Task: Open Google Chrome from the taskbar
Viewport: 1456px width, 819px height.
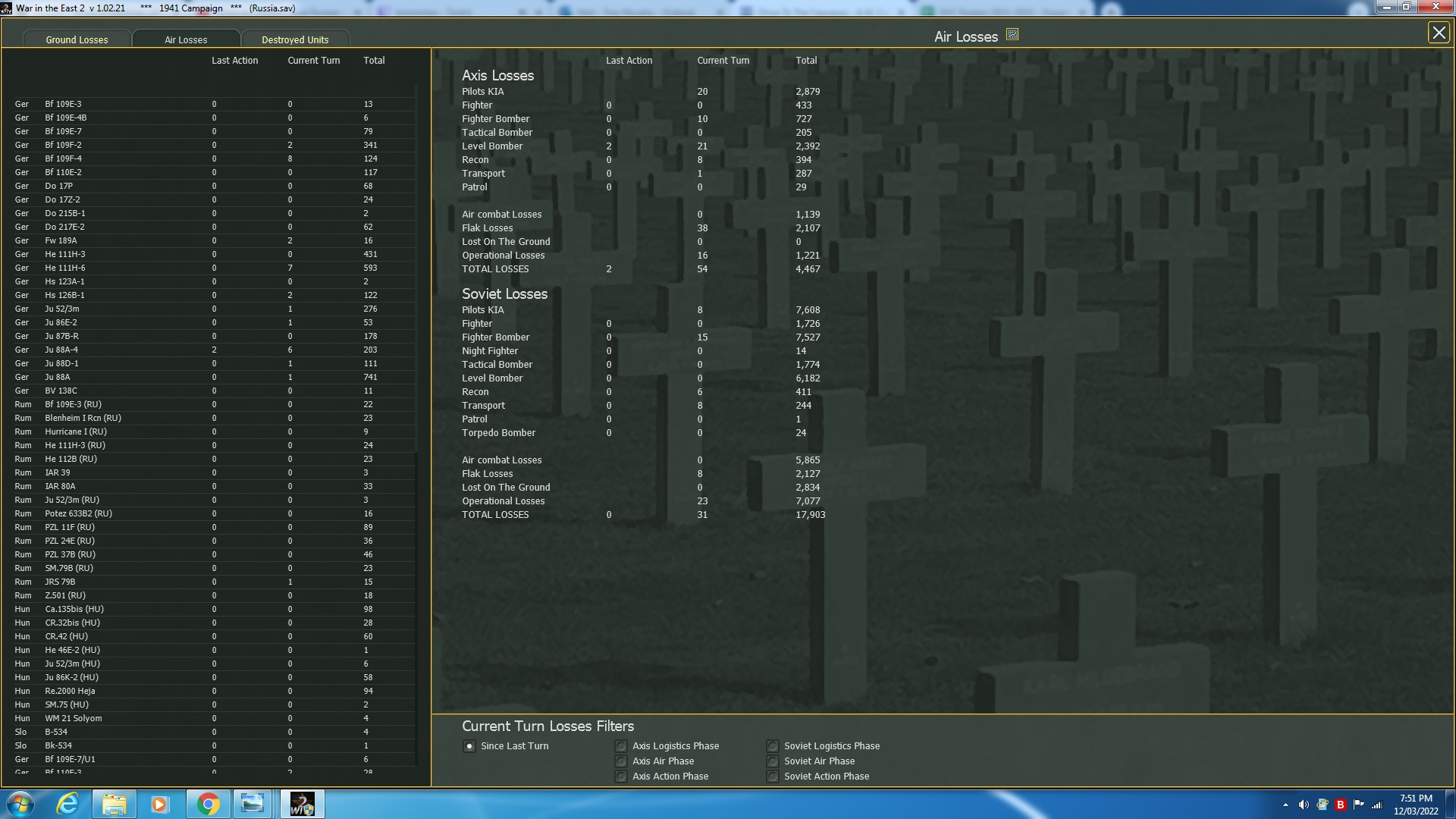Action: coord(208,804)
